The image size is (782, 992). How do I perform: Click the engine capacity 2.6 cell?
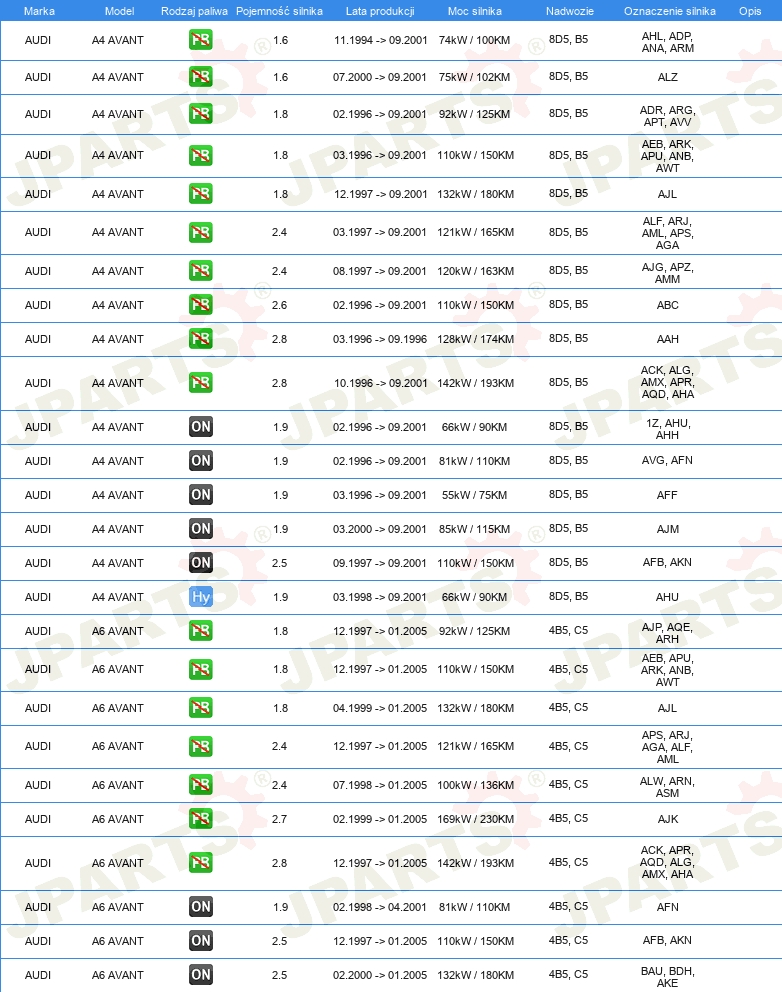(280, 305)
